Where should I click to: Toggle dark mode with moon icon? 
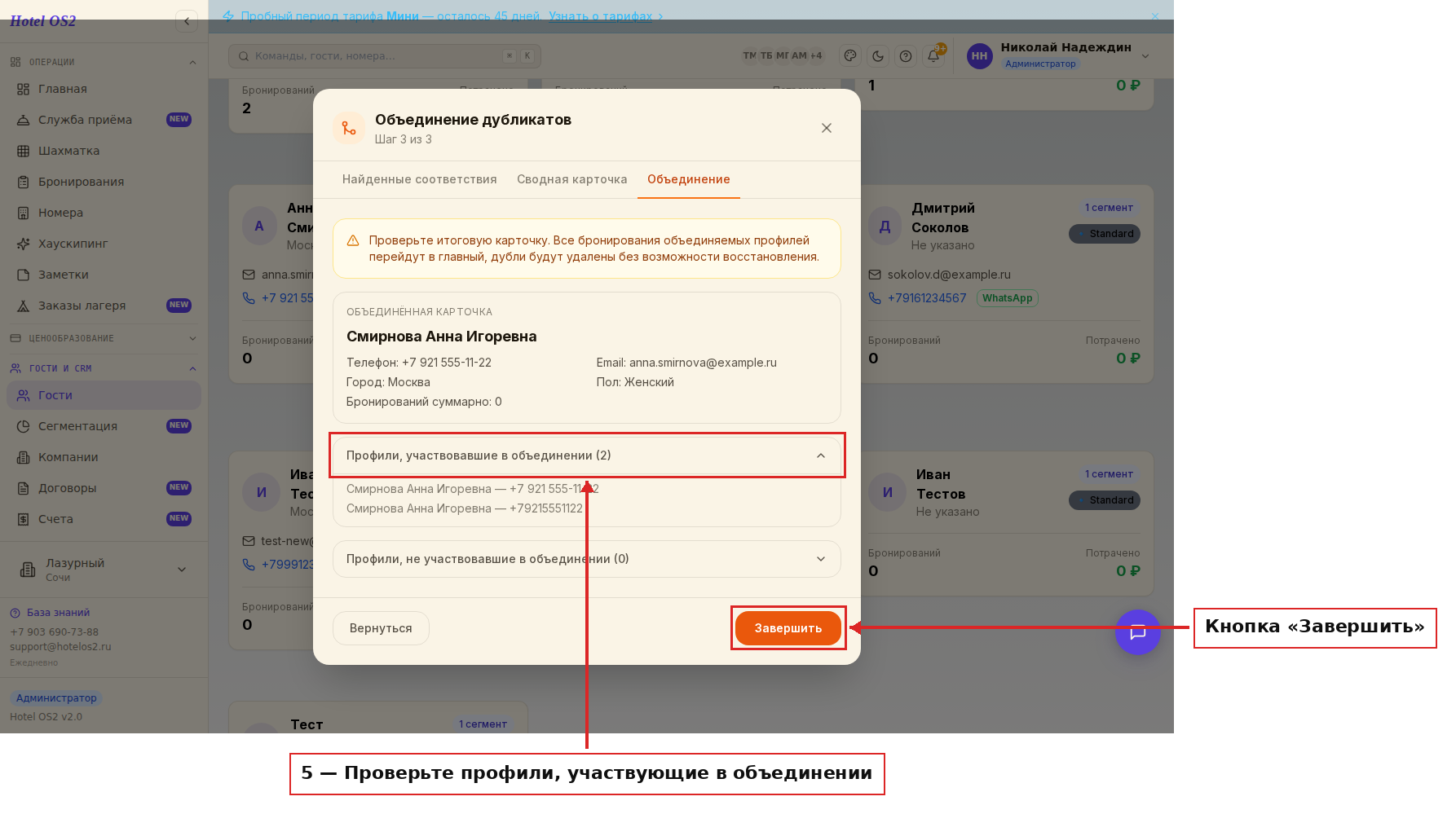(878, 56)
